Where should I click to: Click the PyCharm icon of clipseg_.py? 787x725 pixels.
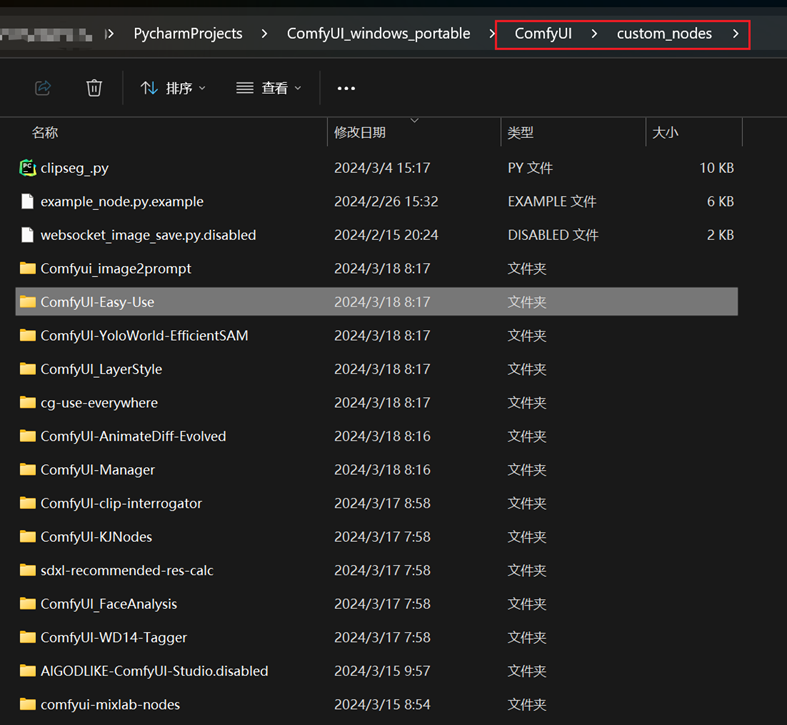tap(28, 168)
